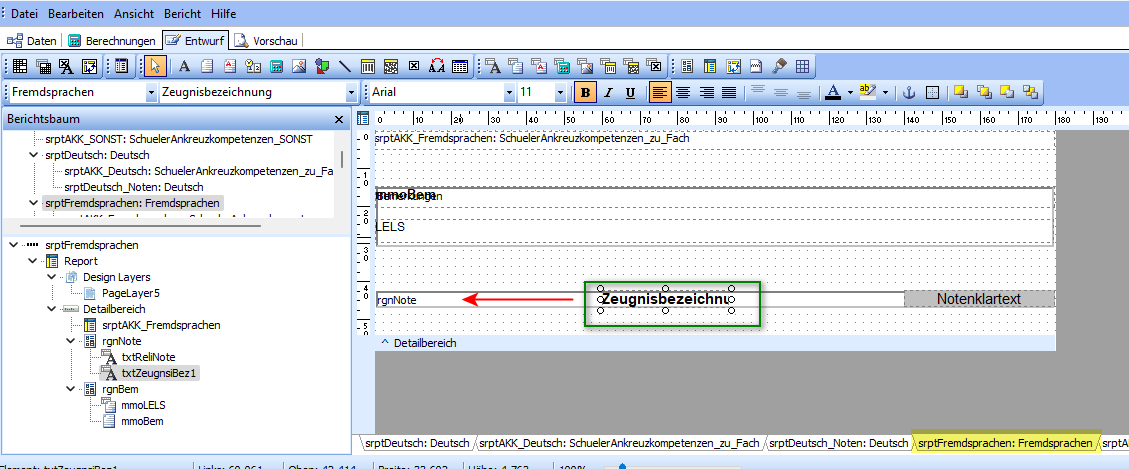Click the grid options icon
1129x469 pixels.
[803, 67]
